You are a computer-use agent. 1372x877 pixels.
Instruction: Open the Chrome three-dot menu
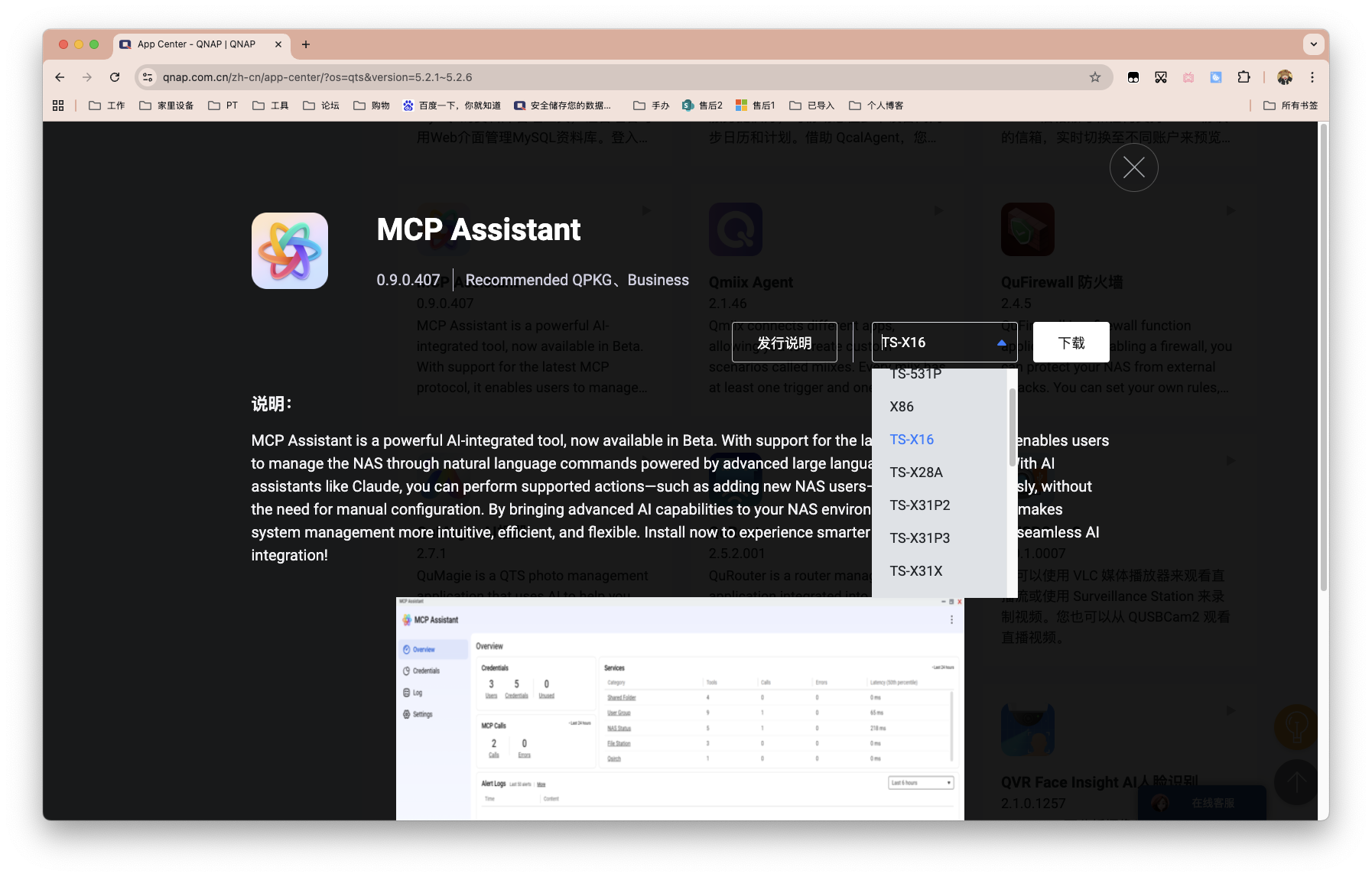point(1312,77)
